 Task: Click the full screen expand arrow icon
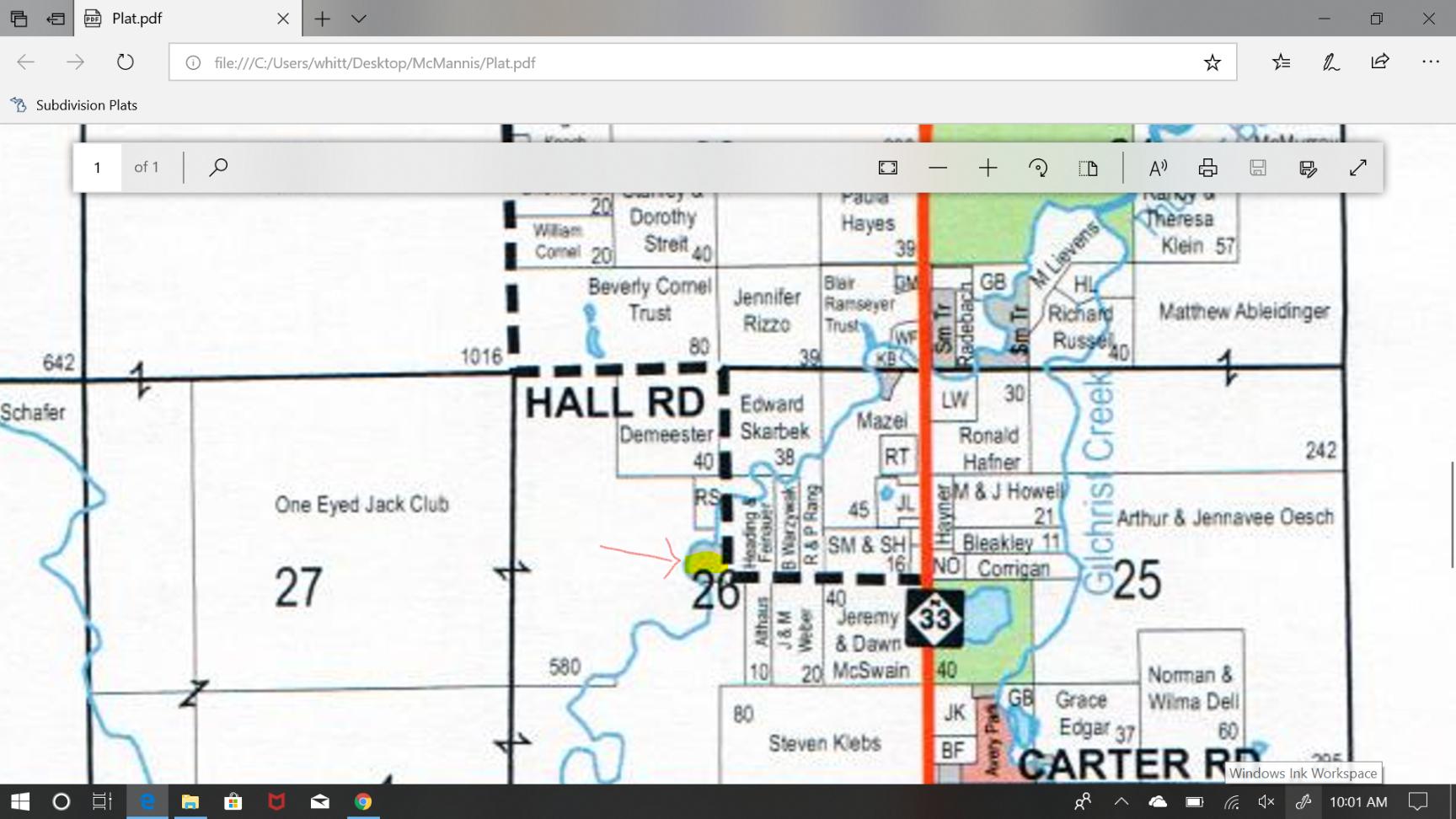pyautogui.click(x=1357, y=168)
